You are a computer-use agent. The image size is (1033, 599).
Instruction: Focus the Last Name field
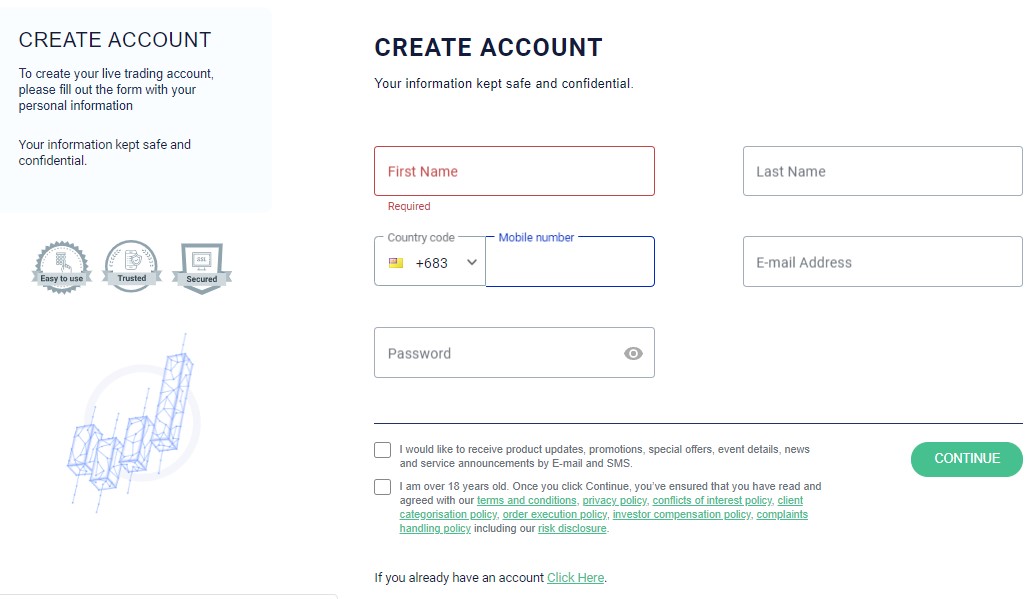882,171
